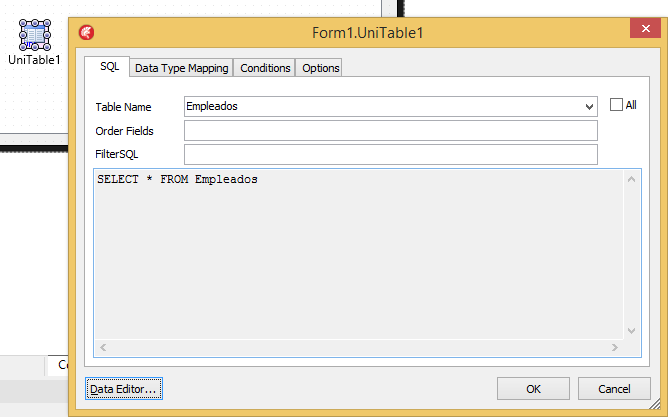The image size is (668, 417).
Task: Focus the Order Fields input box
Action: point(390,131)
